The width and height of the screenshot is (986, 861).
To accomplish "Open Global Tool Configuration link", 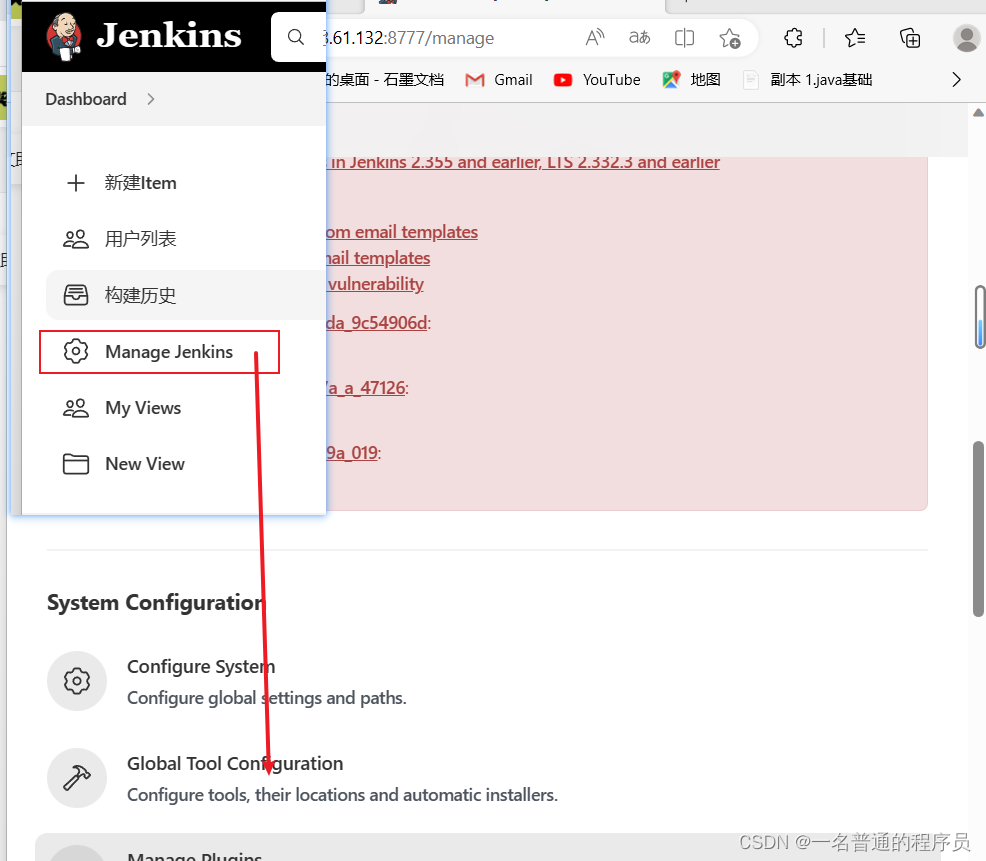I will tap(235, 764).
